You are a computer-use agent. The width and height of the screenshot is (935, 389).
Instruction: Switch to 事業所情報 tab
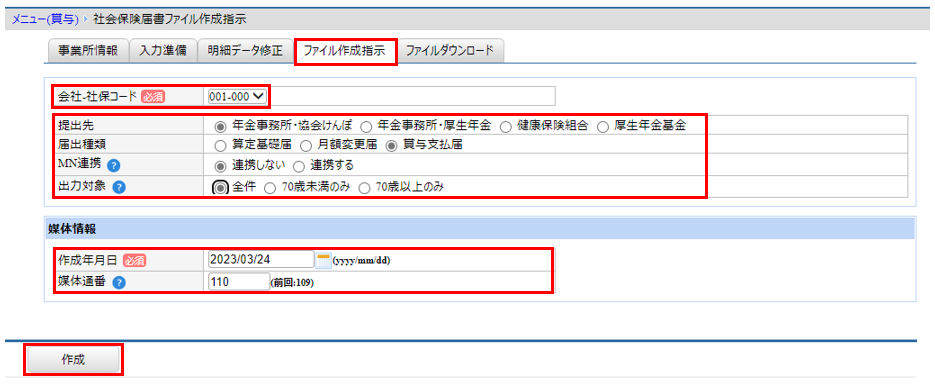point(87,51)
